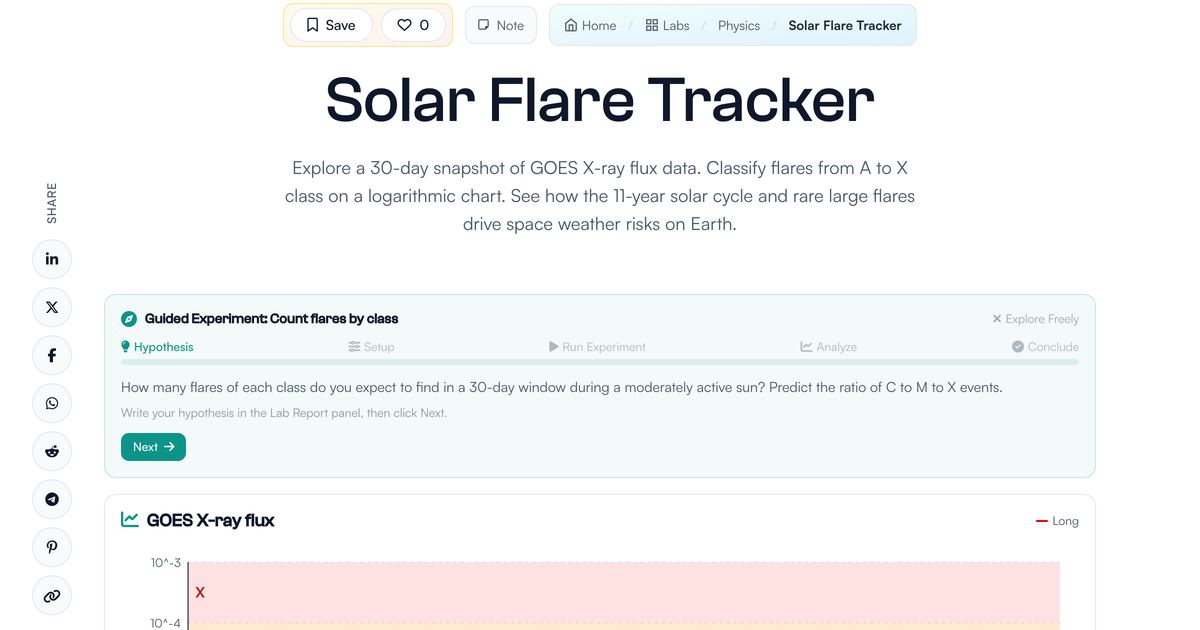Share via Telegram icon
1200x630 pixels.
[x=52, y=499]
